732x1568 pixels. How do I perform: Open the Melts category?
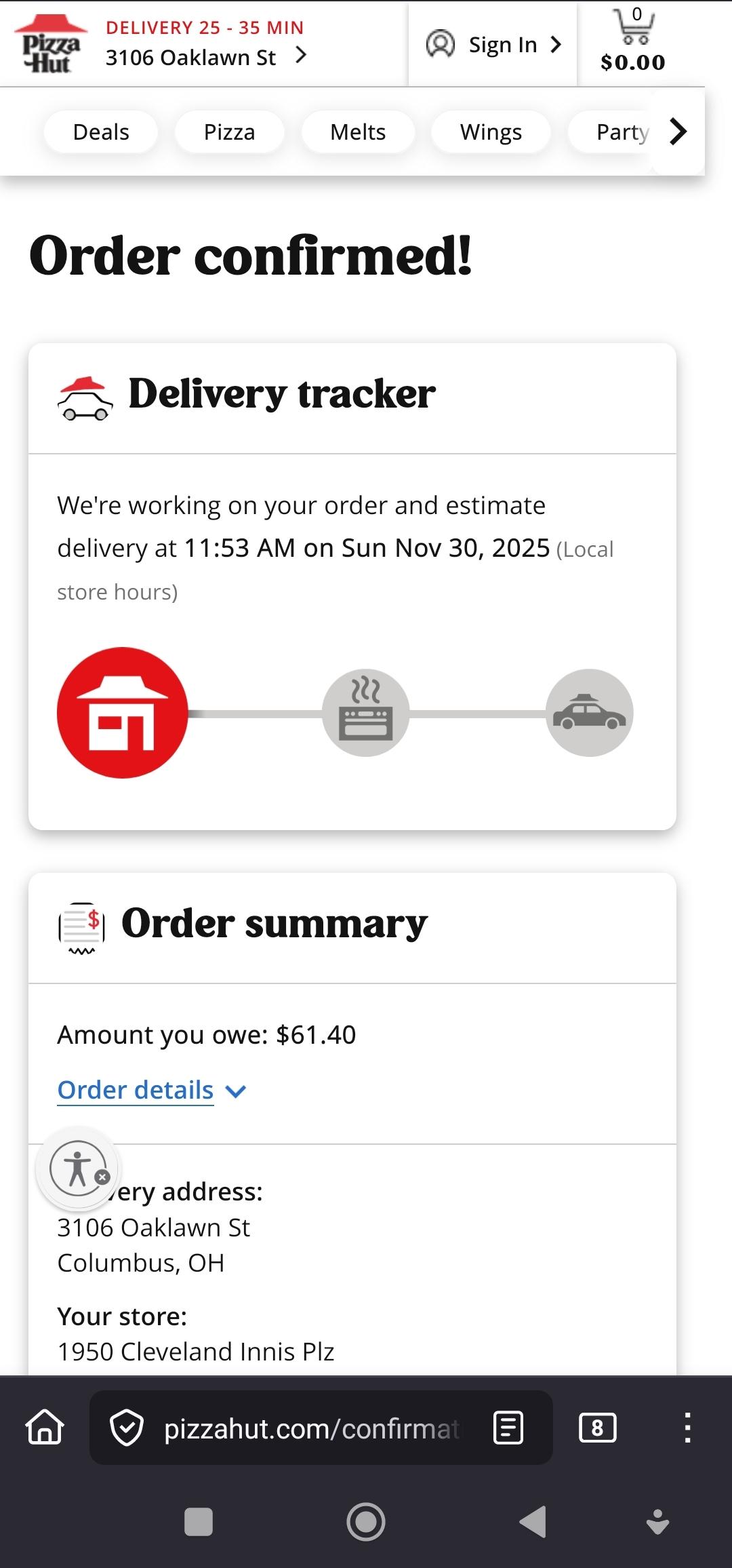click(358, 132)
